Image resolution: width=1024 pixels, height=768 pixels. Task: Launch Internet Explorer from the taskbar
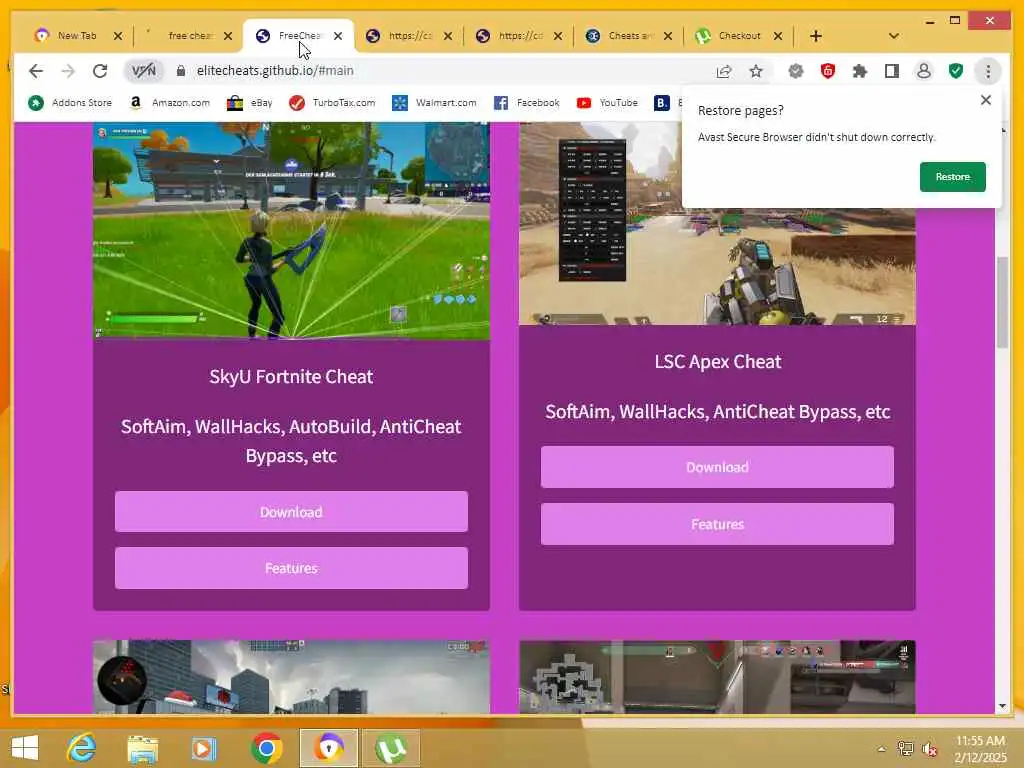coord(82,748)
